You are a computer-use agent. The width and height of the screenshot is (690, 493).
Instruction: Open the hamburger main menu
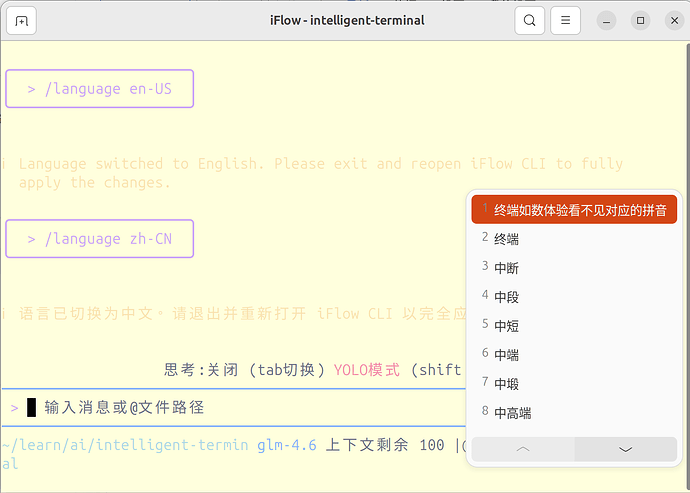[x=565, y=20]
